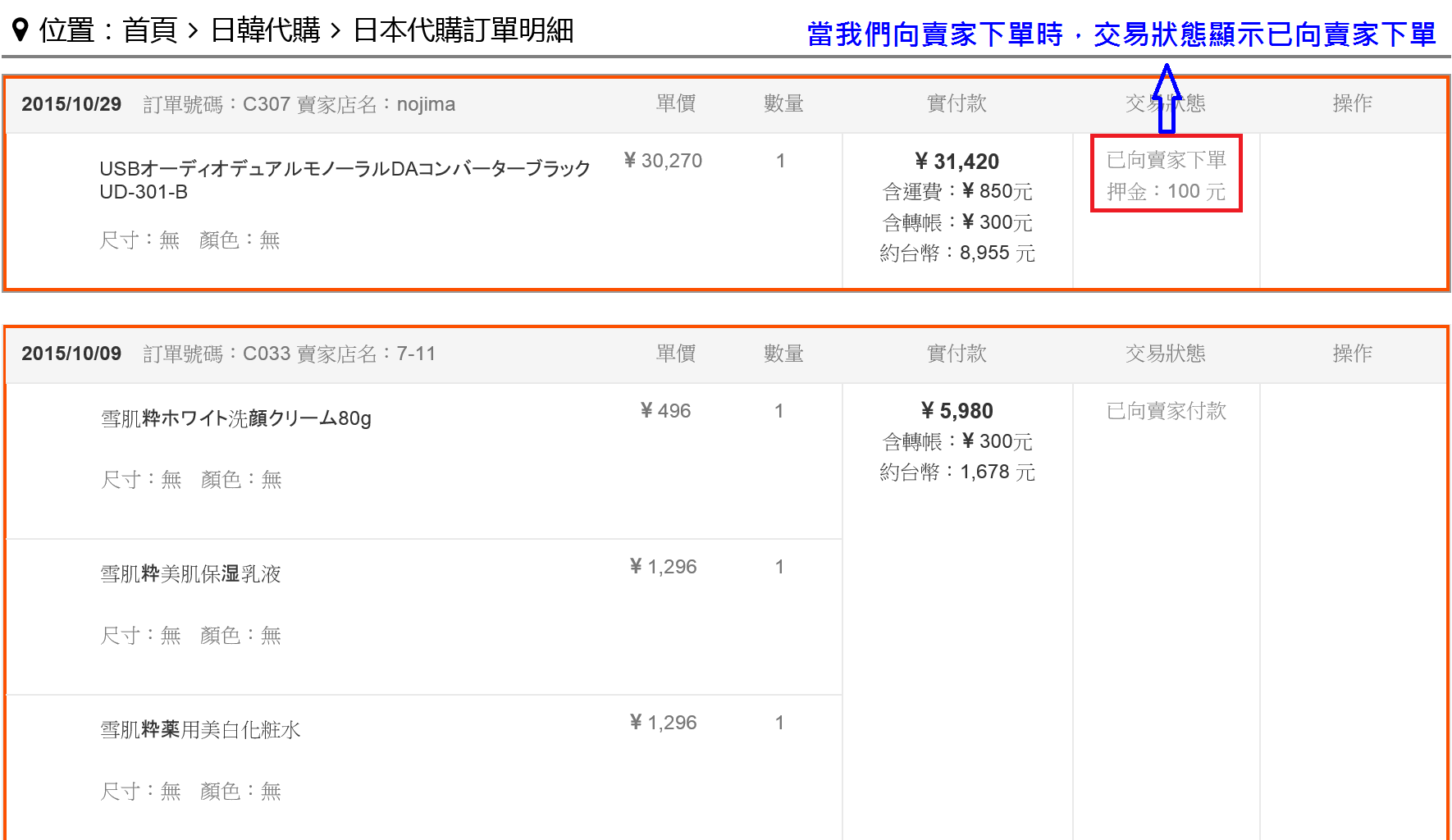
Task: Click shipping fee 含運費 ¥ 850元
Action: (x=957, y=192)
